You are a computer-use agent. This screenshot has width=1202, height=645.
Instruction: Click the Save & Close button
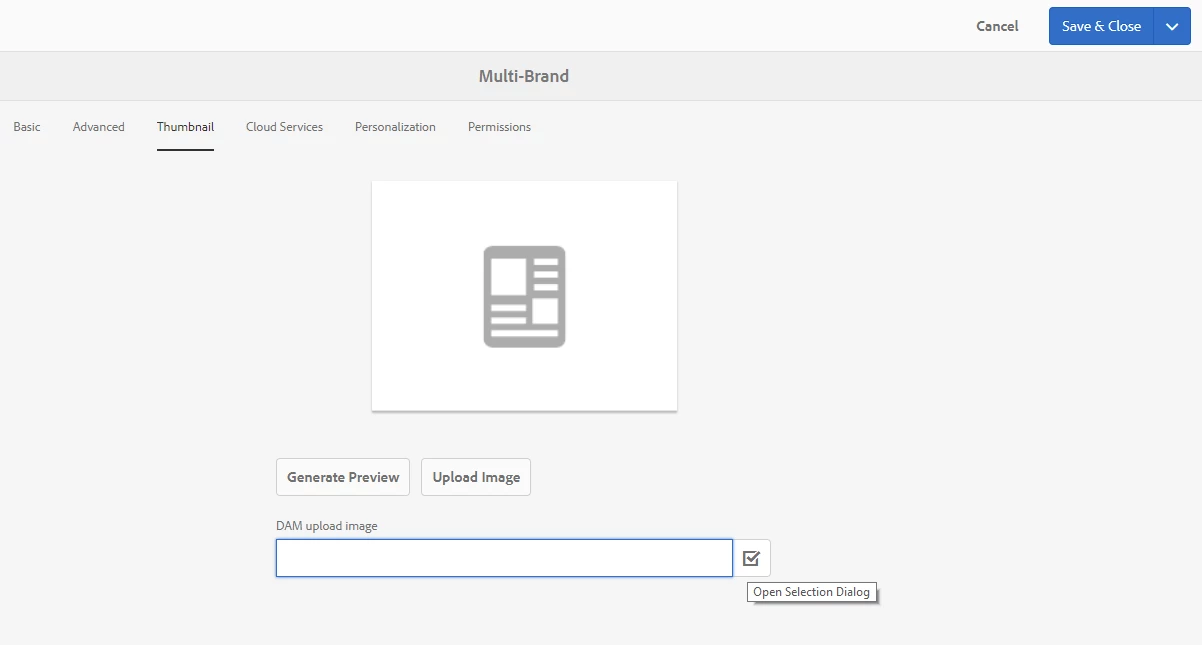(x=1101, y=26)
